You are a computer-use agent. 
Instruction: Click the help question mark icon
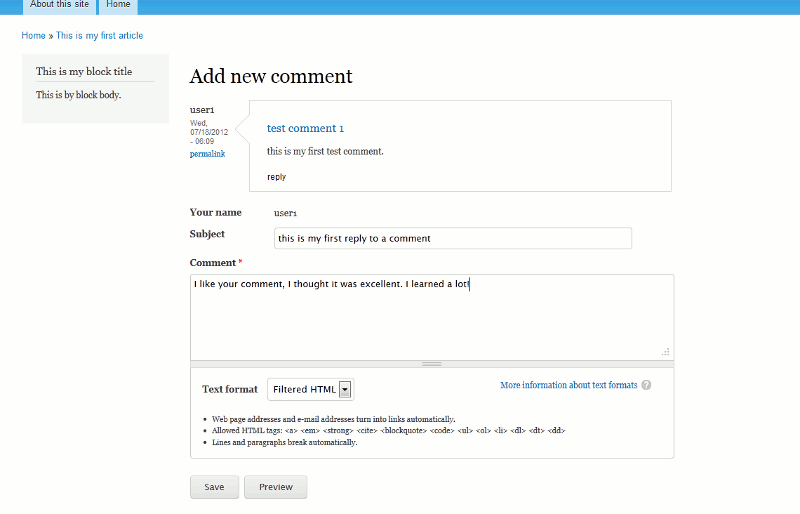point(646,385)
